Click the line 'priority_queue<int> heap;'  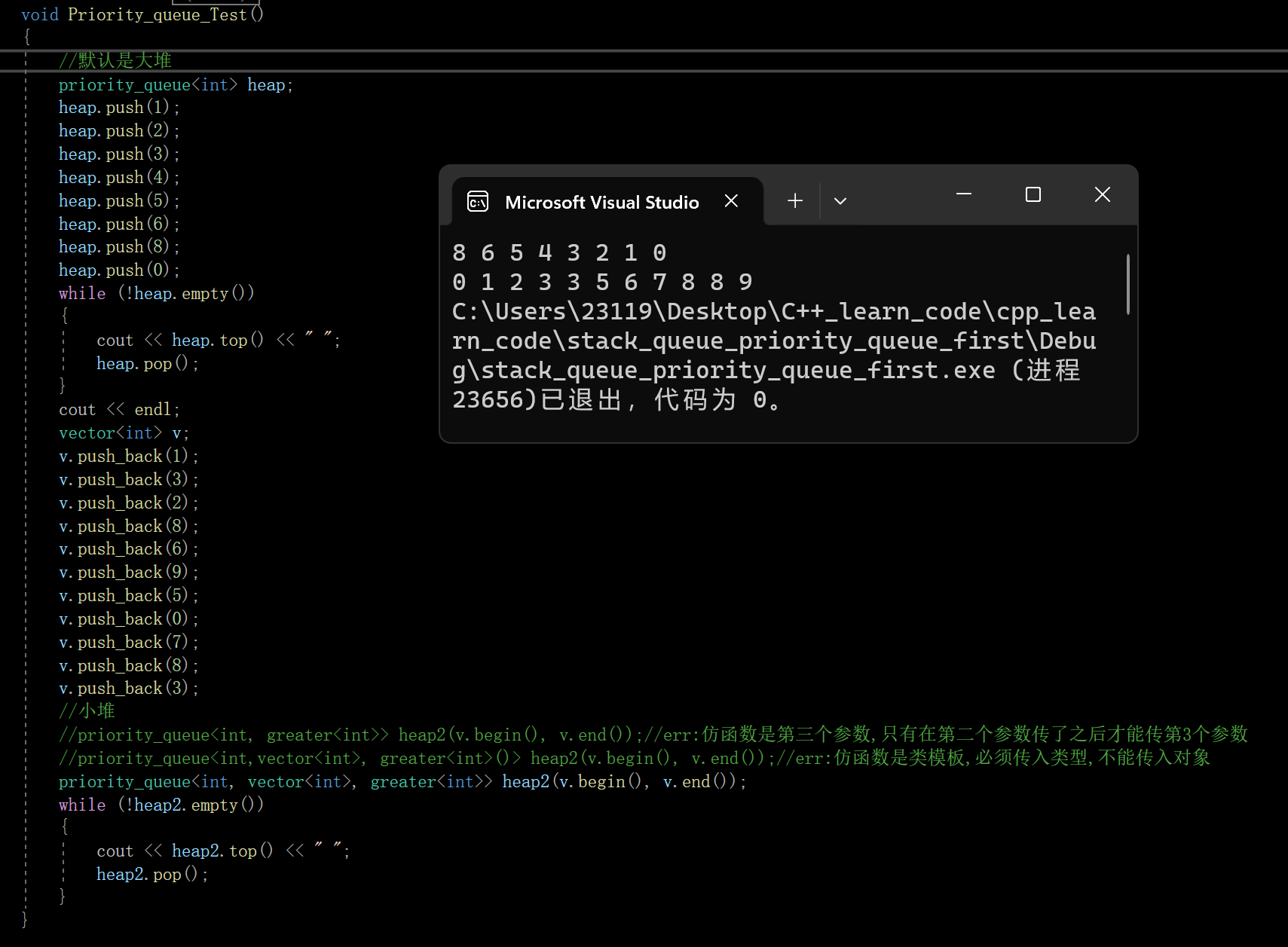coord(176,85)
